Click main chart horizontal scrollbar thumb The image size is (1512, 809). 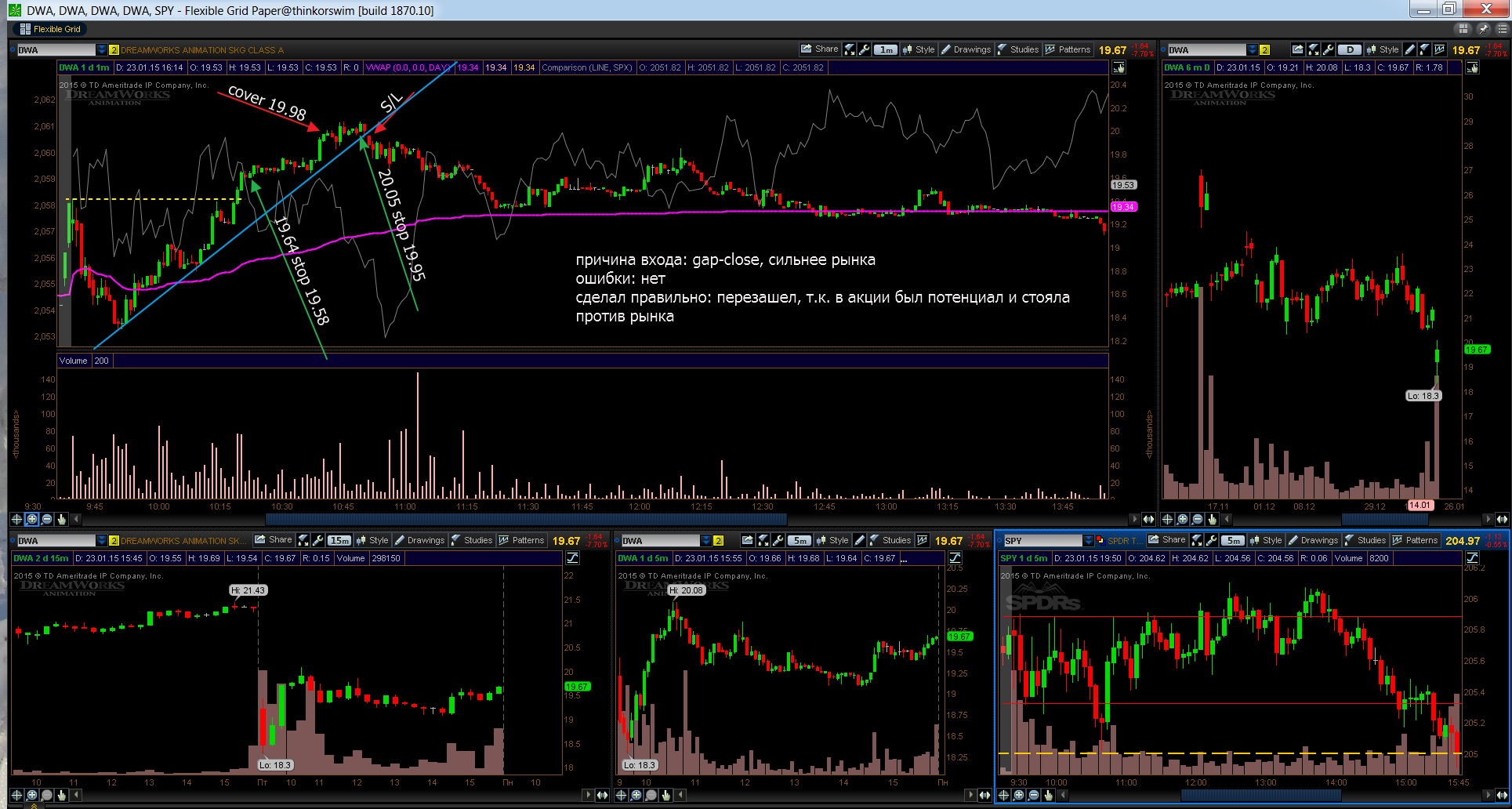(x=526, y=519)
